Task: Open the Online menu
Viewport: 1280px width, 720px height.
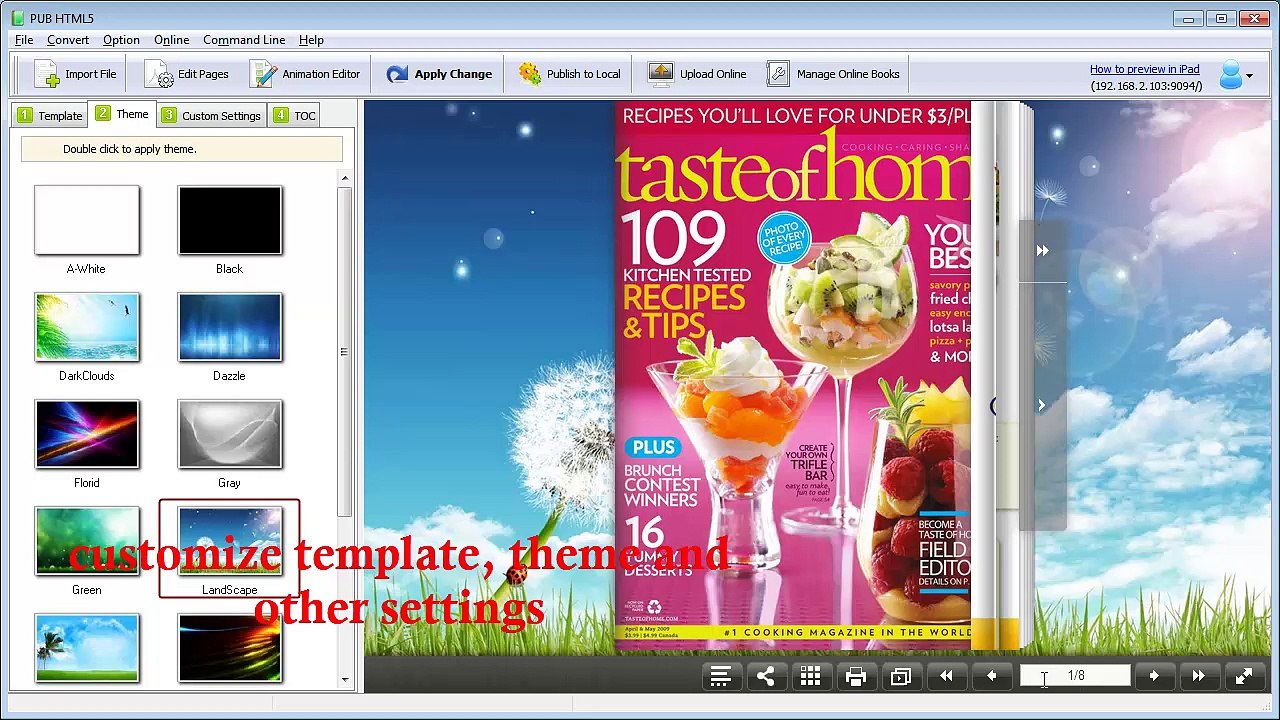Action: 171,40
